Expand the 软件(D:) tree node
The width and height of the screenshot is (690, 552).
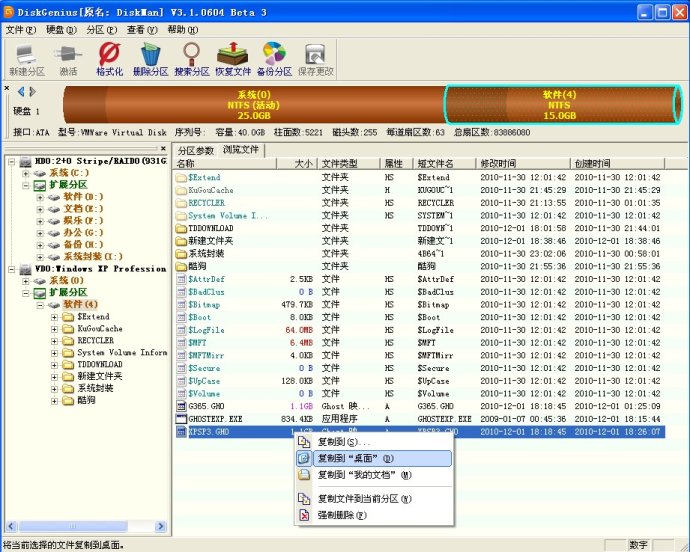click(40, 197)
